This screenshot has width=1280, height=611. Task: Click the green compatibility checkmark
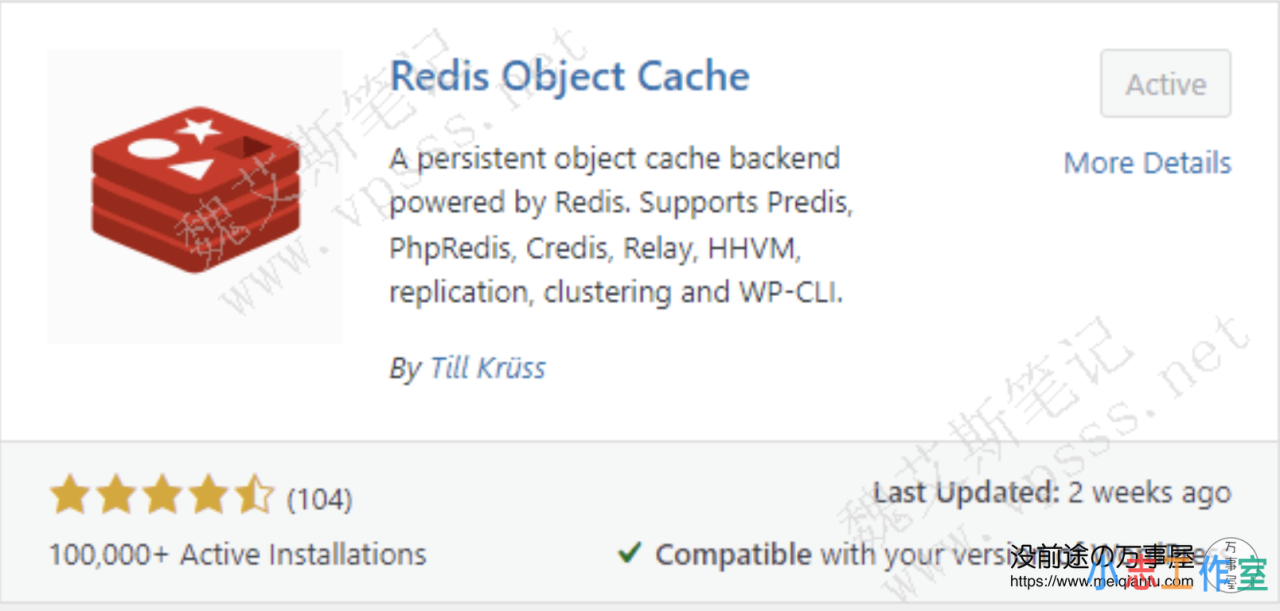tap(629, 552)
